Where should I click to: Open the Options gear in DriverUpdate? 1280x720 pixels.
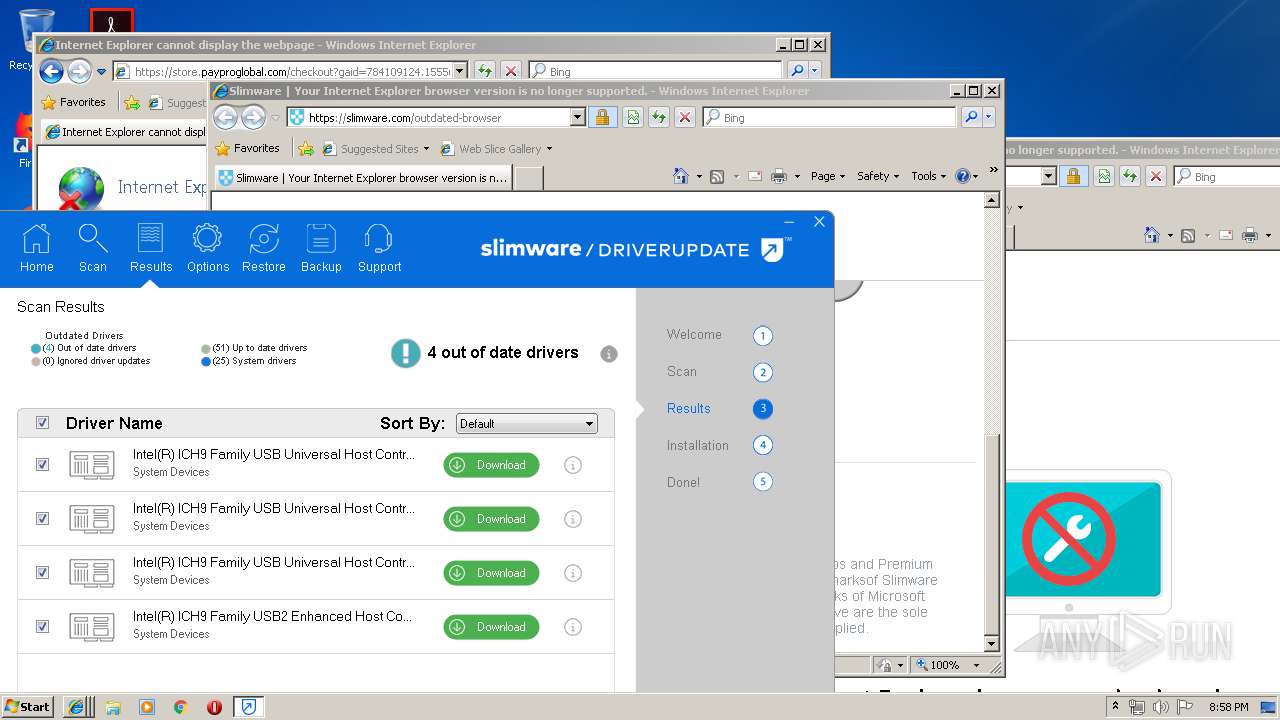(208, 248)
